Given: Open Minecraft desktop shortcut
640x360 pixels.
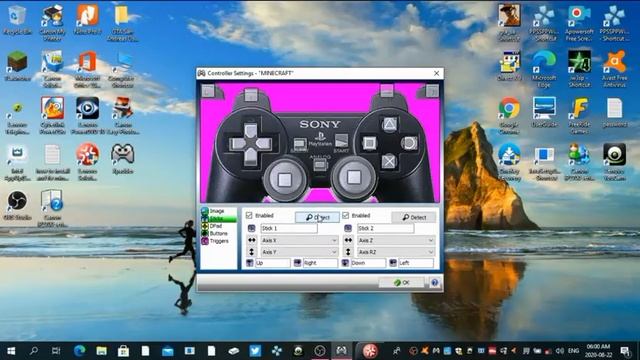Looking at the screenshot, I should [x=17, y=67].
